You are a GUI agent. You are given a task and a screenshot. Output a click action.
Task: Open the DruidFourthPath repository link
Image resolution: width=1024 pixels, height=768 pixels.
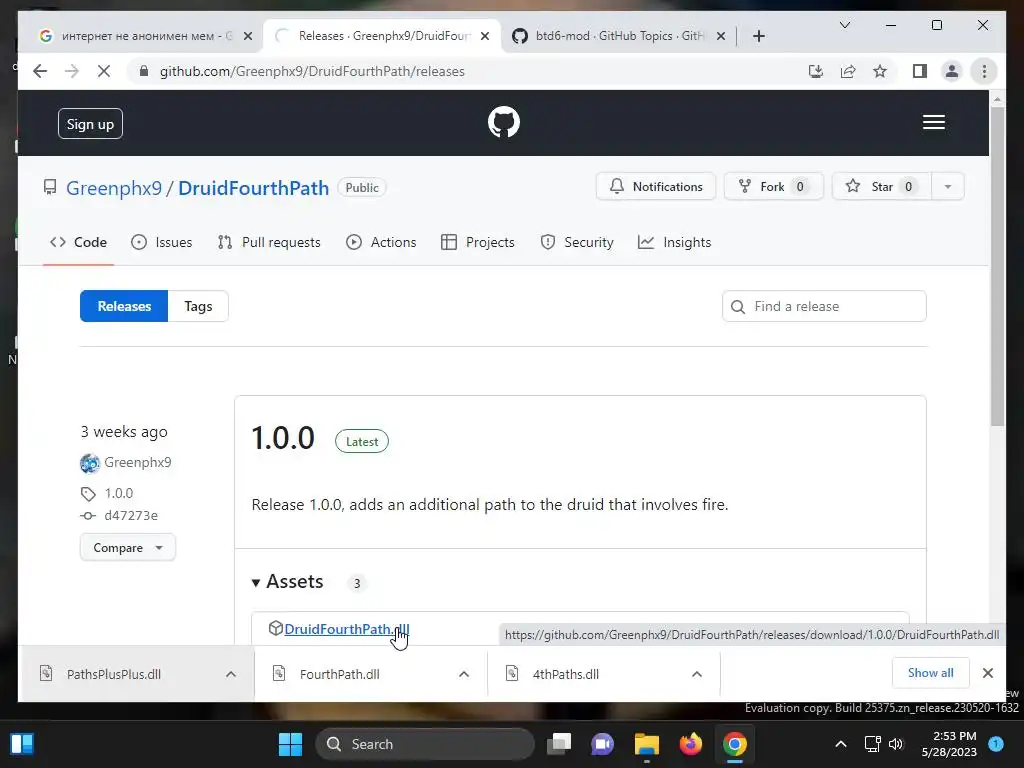click(253, 188)
